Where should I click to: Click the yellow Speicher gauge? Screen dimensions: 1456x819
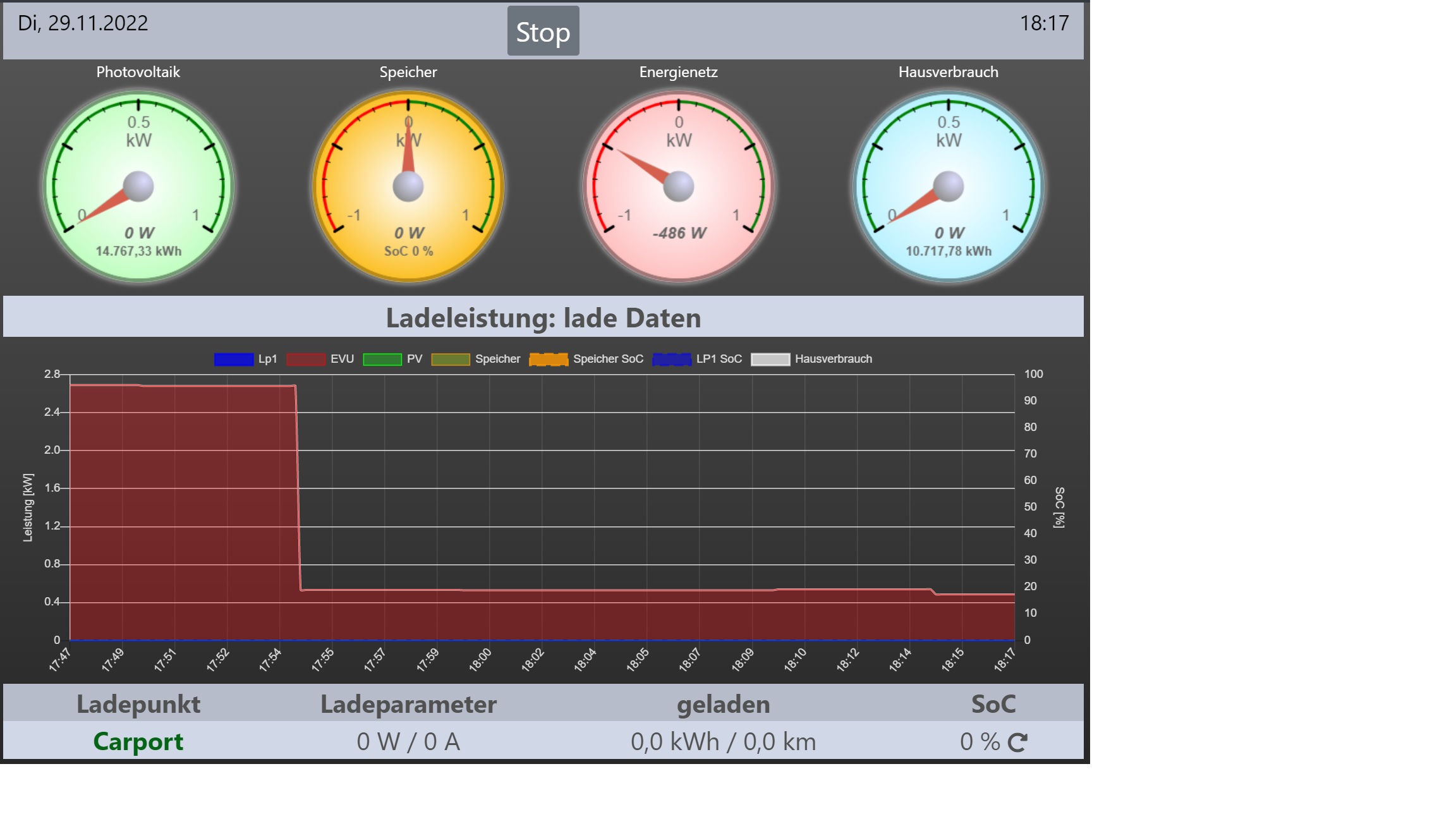coord(408,186)
